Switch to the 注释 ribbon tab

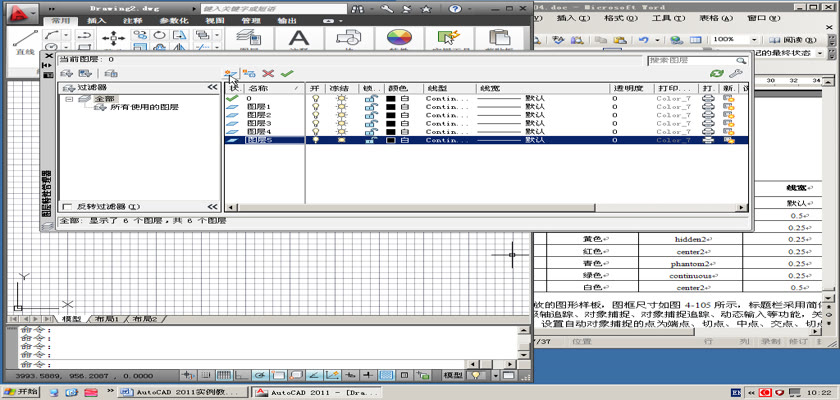132,21
